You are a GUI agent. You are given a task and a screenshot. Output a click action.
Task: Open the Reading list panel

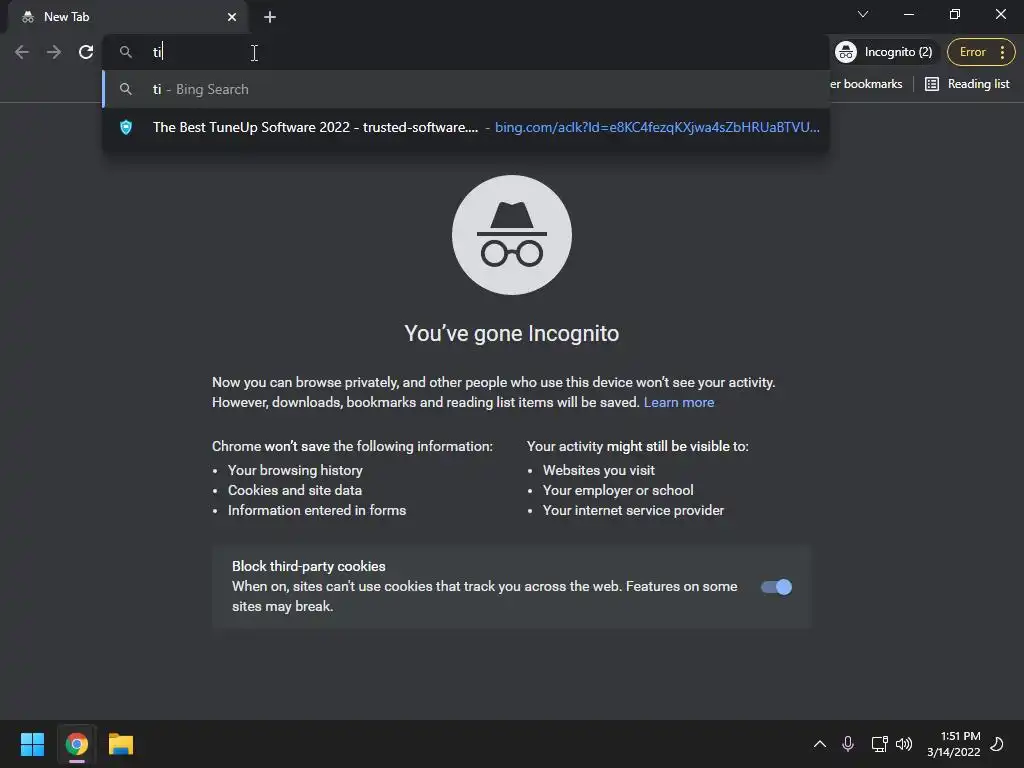(x=967, y=84)
